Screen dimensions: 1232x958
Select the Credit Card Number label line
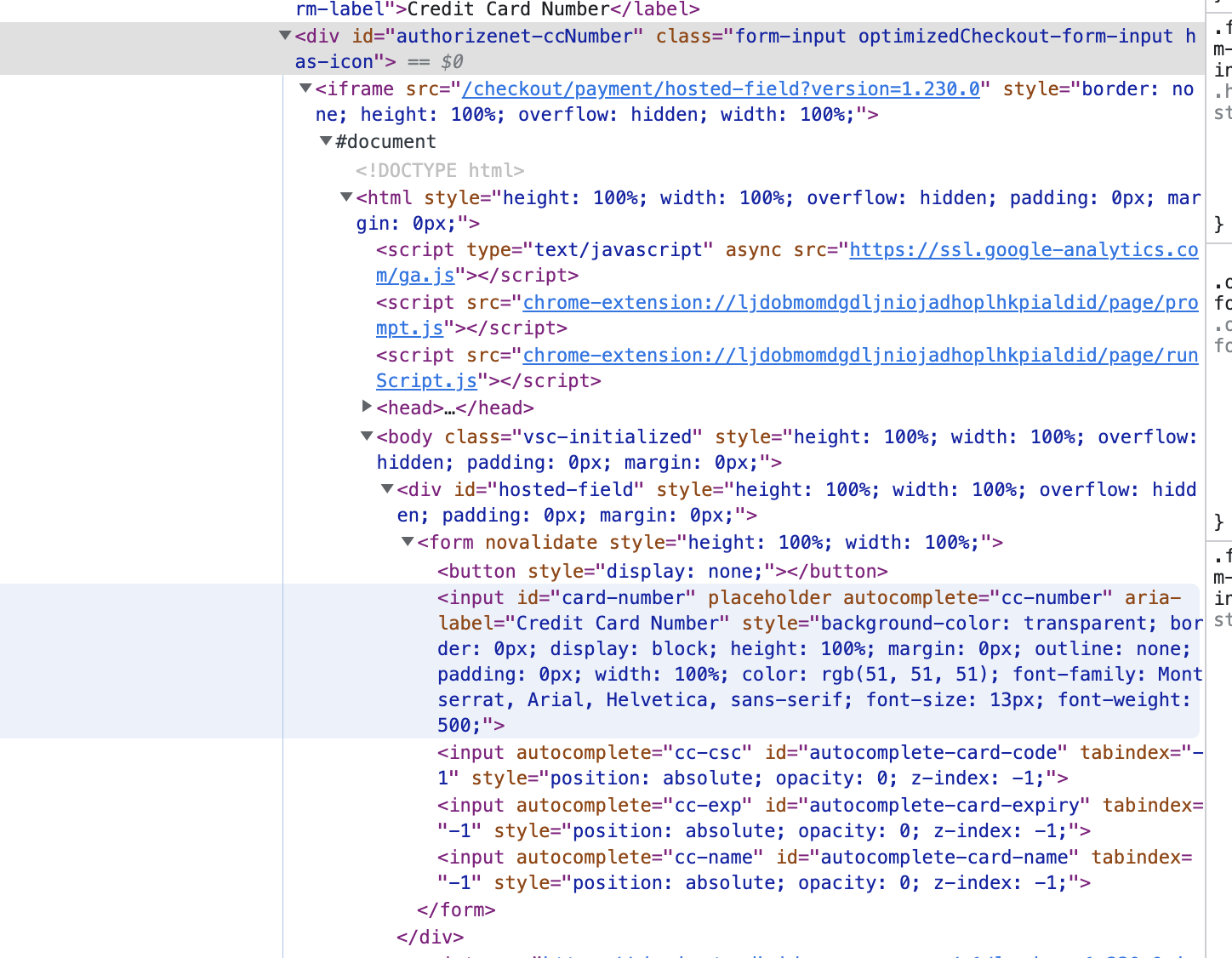pyautogui.click(x=498, y=9)
